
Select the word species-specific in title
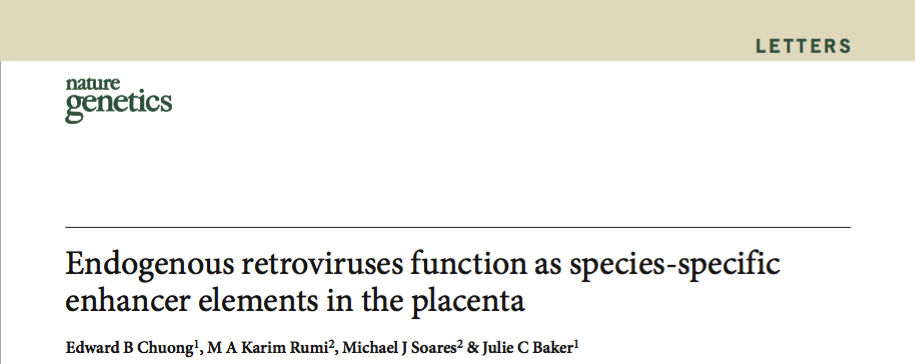click(675, 265)
